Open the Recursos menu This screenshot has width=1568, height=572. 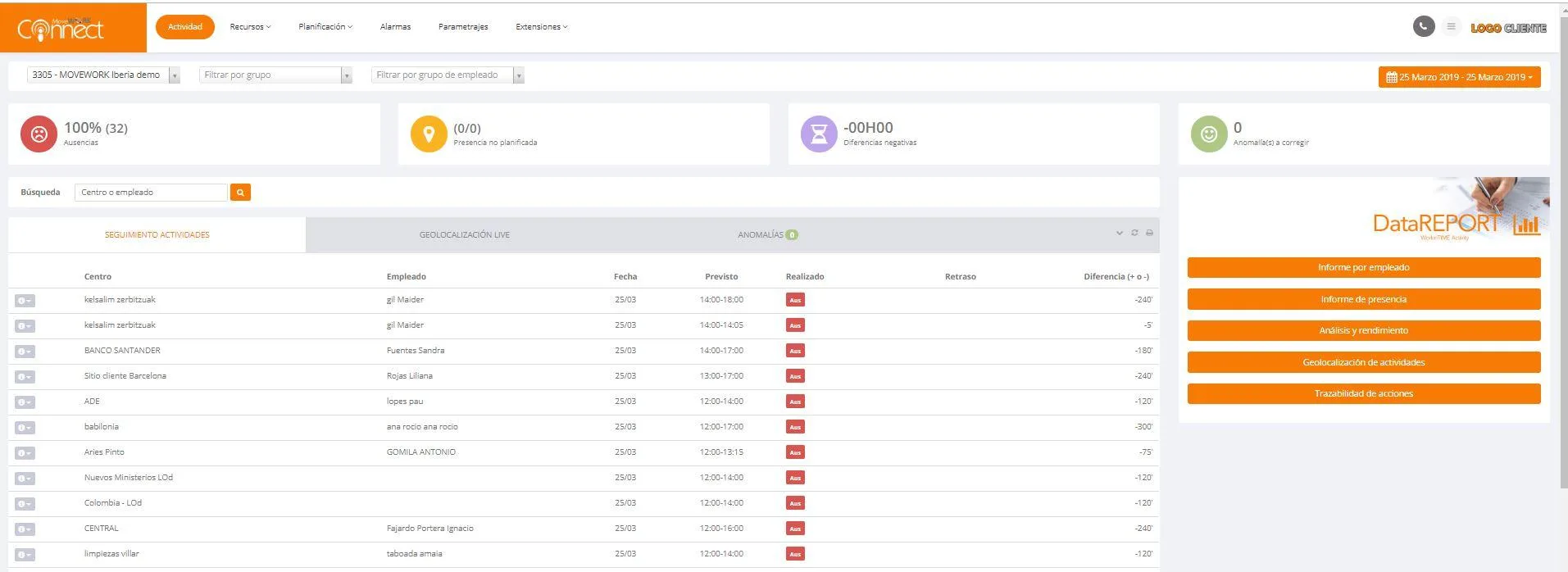250,27
